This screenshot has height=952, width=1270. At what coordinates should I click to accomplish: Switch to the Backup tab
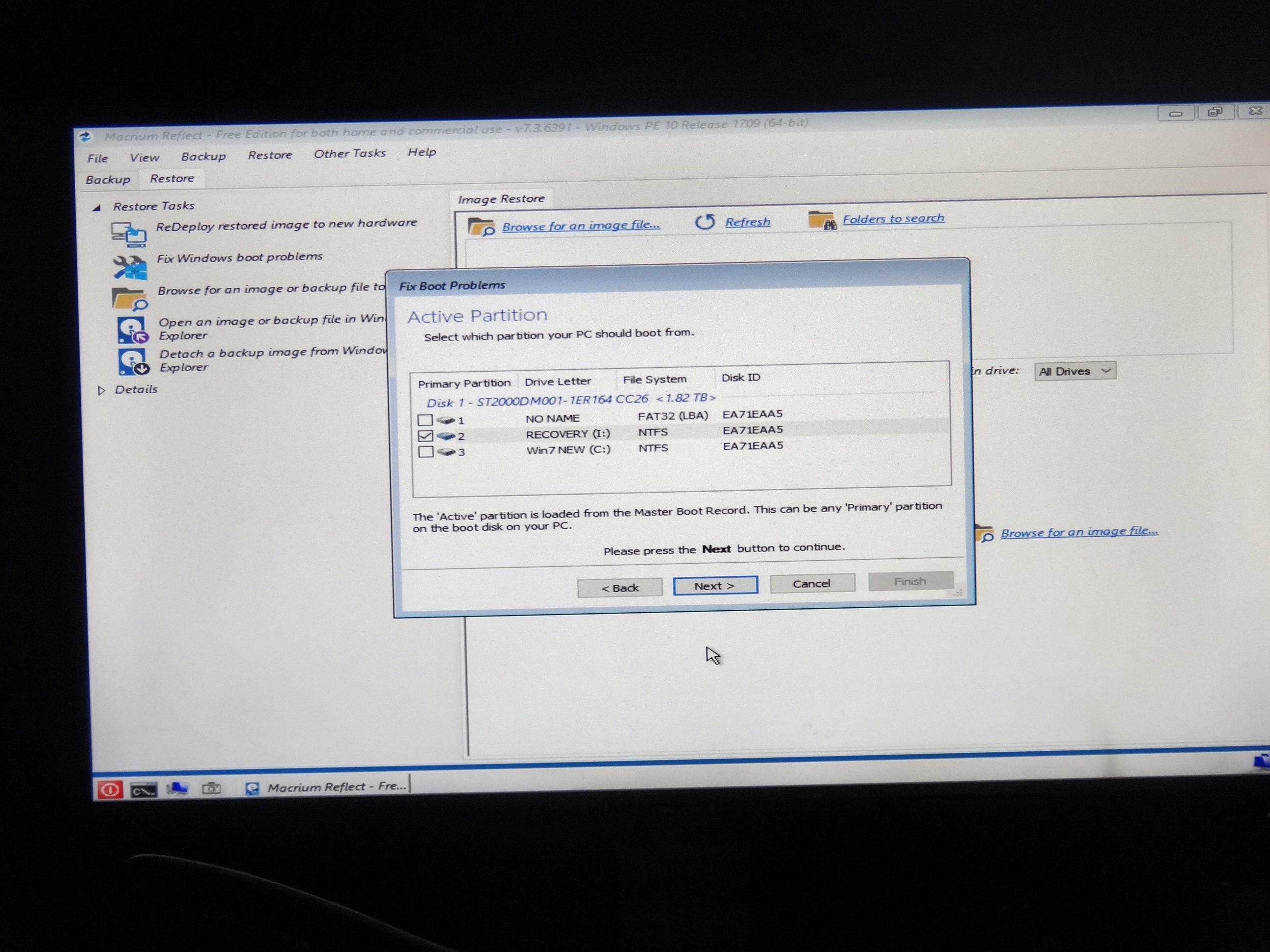(x=108, y=180)
